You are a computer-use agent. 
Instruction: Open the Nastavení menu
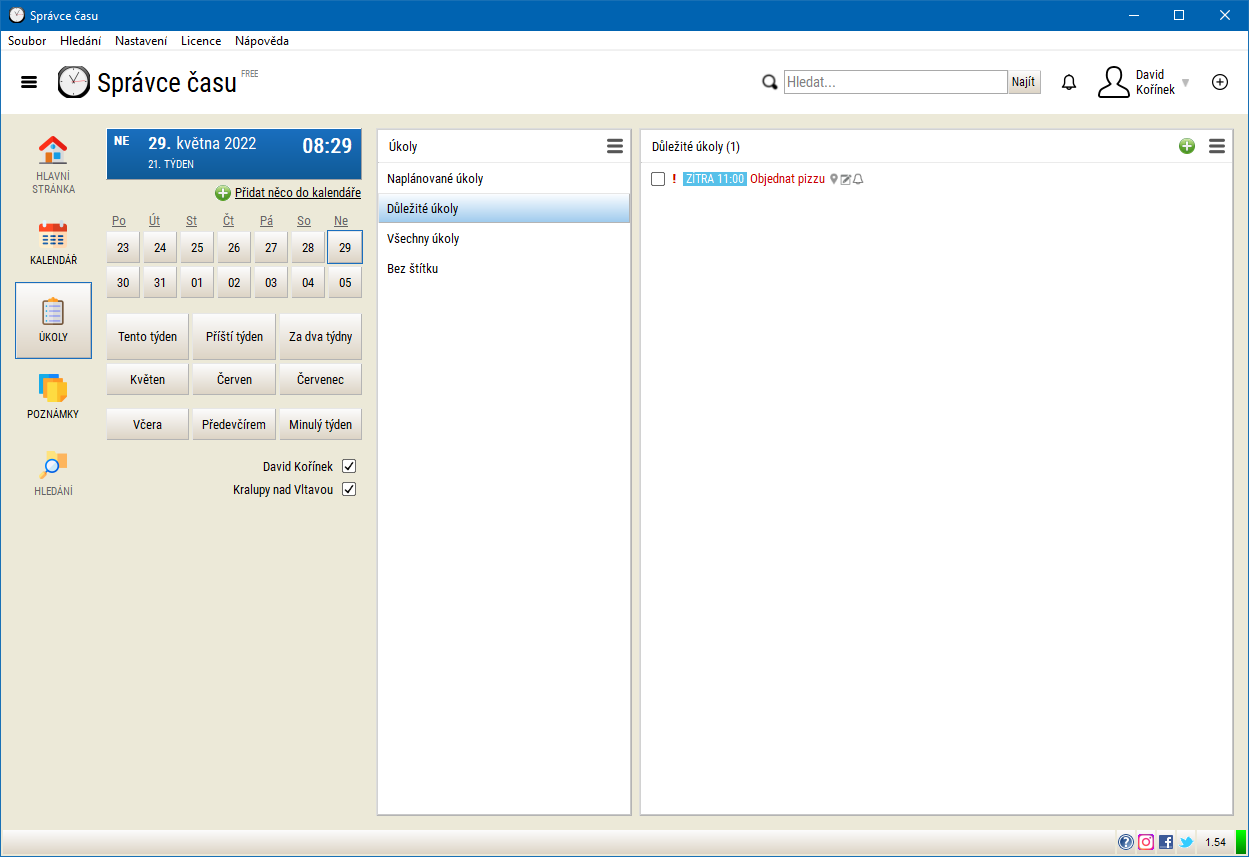click(141, 41)
